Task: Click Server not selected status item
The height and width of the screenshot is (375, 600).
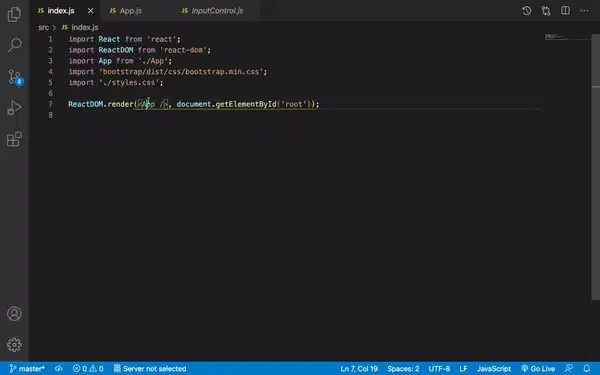Action: point(150,368)
